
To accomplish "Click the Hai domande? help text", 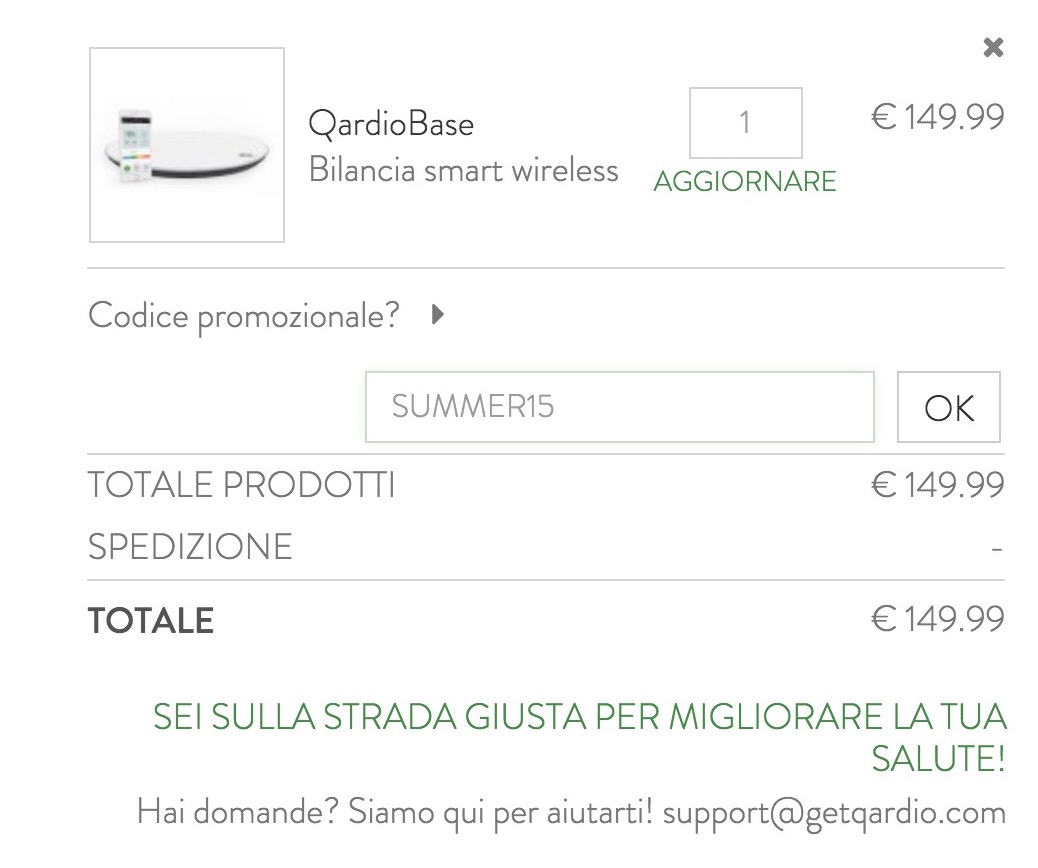I will [238, 810].
